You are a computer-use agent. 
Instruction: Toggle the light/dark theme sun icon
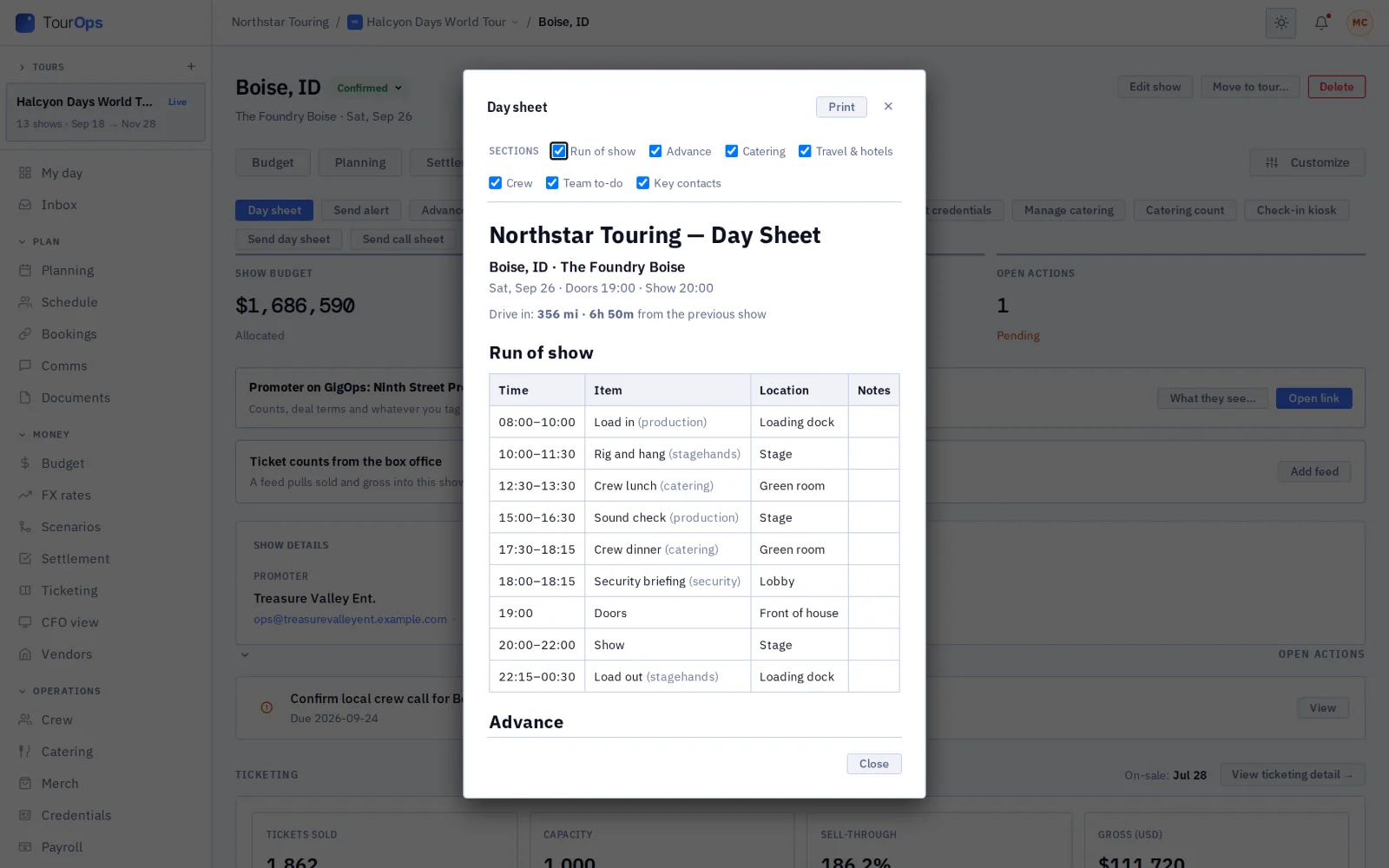point(1280,23)
